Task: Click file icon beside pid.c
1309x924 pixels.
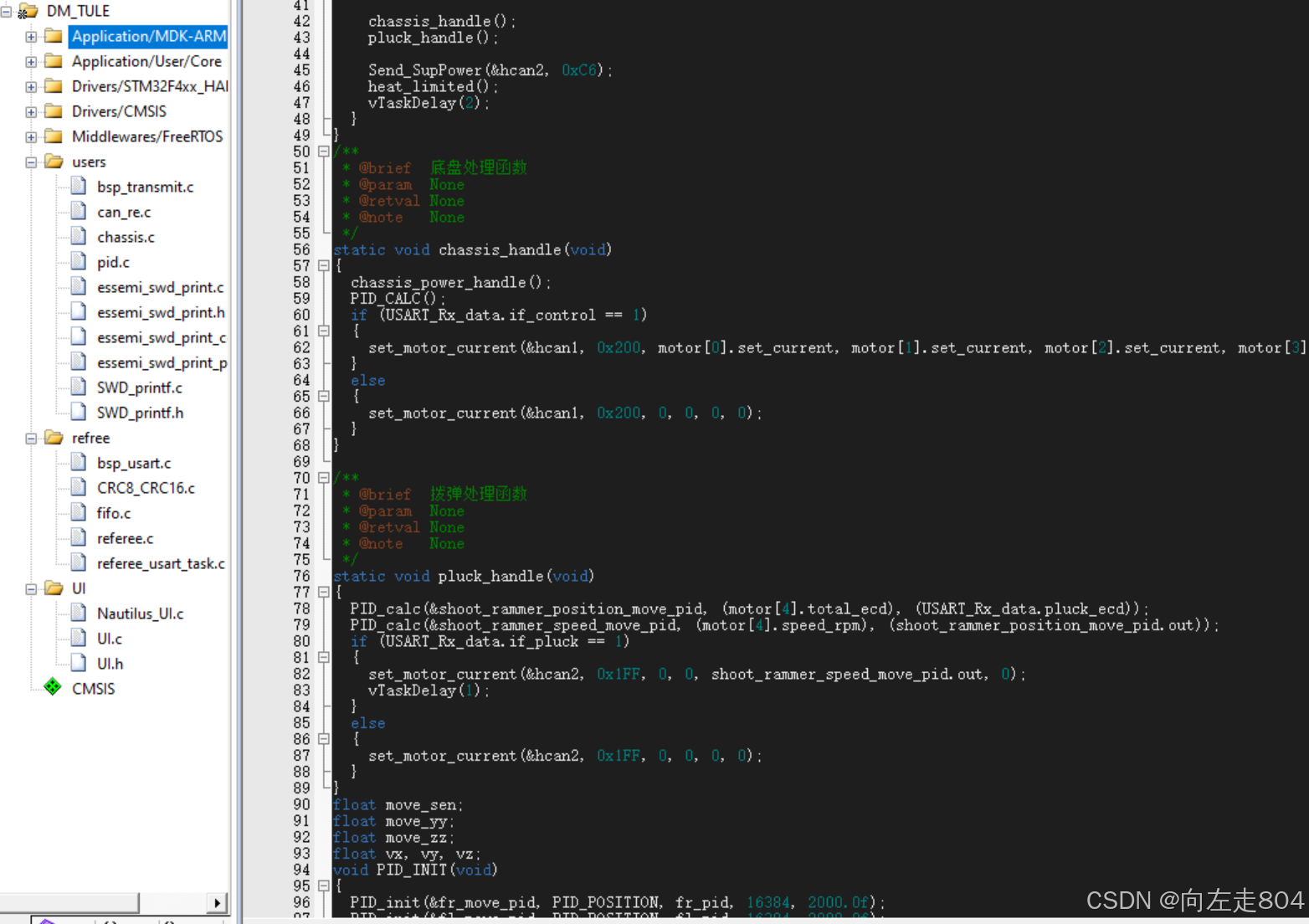Action: [79, 261]
